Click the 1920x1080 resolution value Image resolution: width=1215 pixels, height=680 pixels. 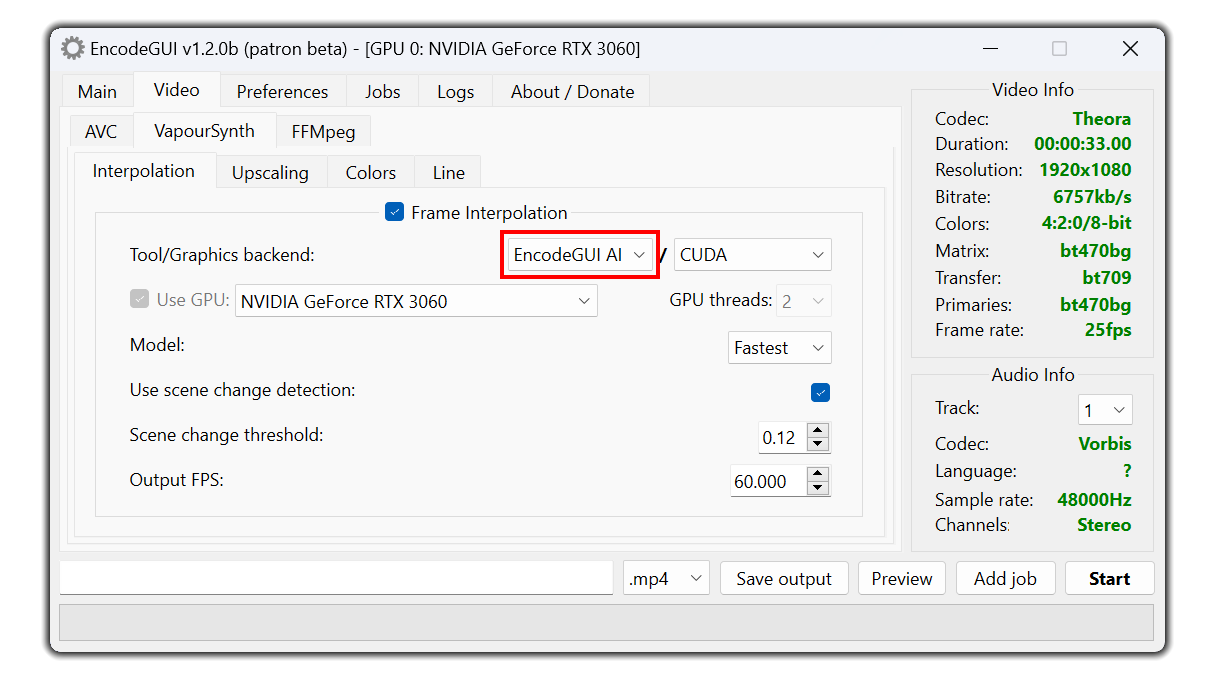[1085, 170]
